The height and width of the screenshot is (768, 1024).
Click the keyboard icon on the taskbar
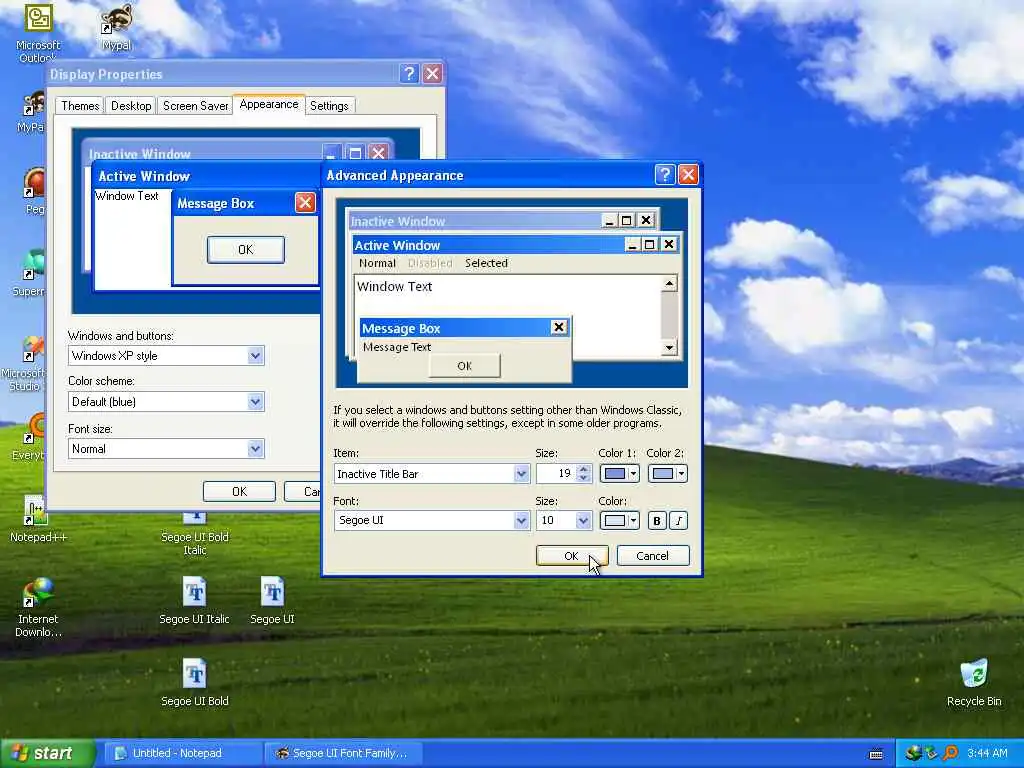pyautogui.click(x=876, y=754)
